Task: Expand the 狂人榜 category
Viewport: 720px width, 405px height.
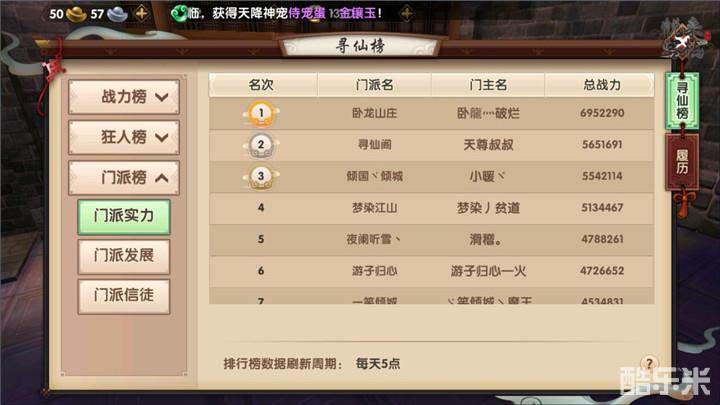Action: tap(124, 137)
